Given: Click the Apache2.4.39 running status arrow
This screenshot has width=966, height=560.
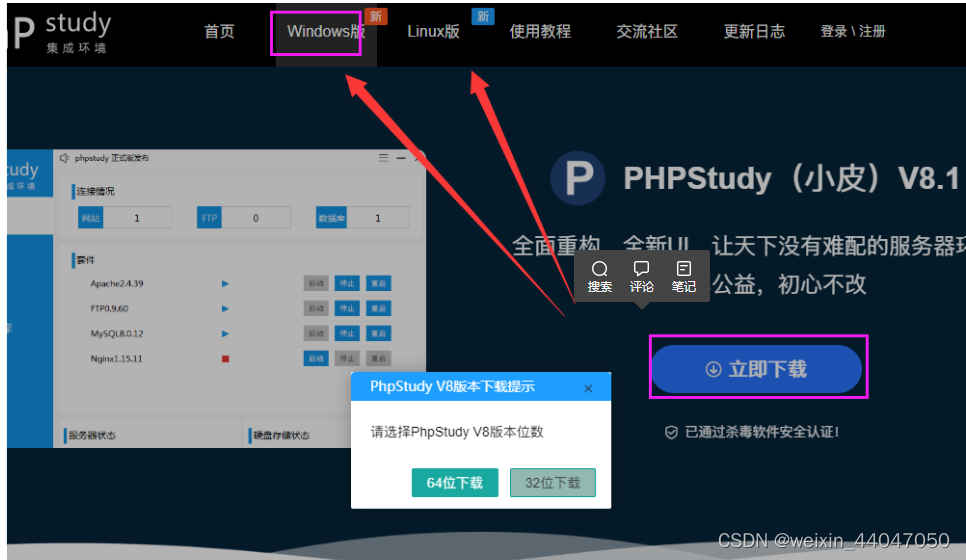Looking at the screenshot, I should coord(225,283).
